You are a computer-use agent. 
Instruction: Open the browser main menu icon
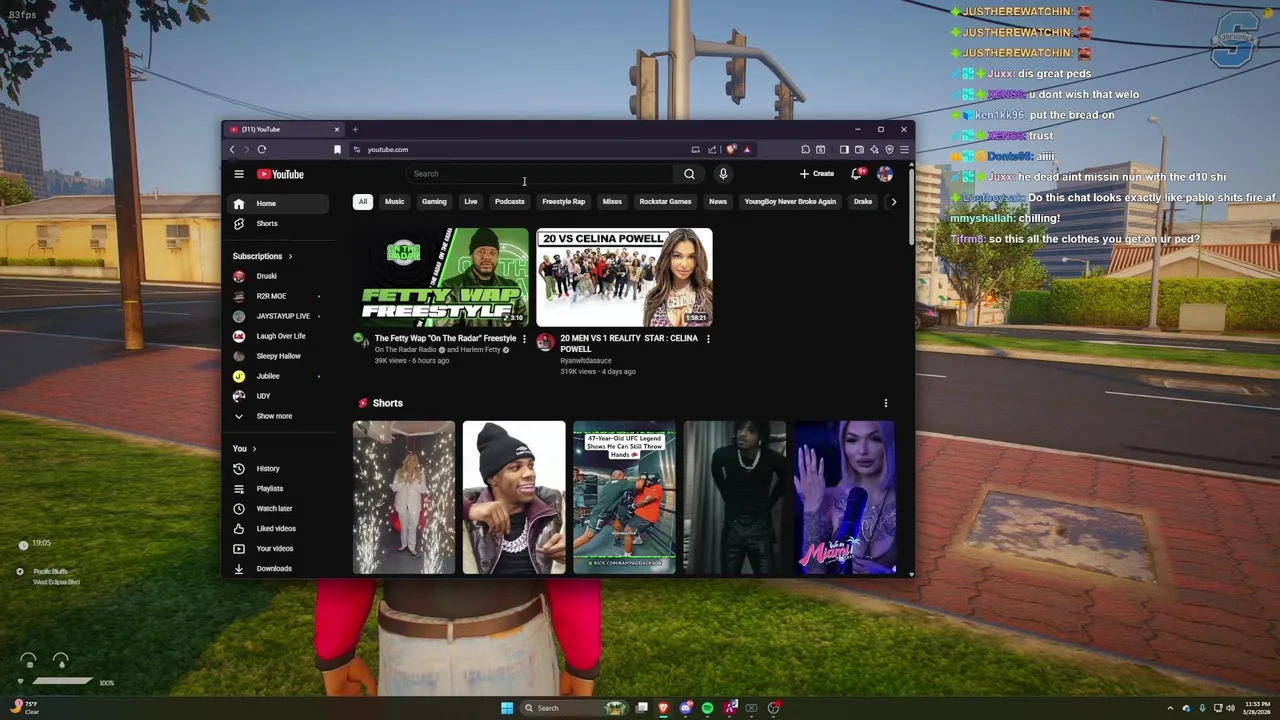click(904, 149)
